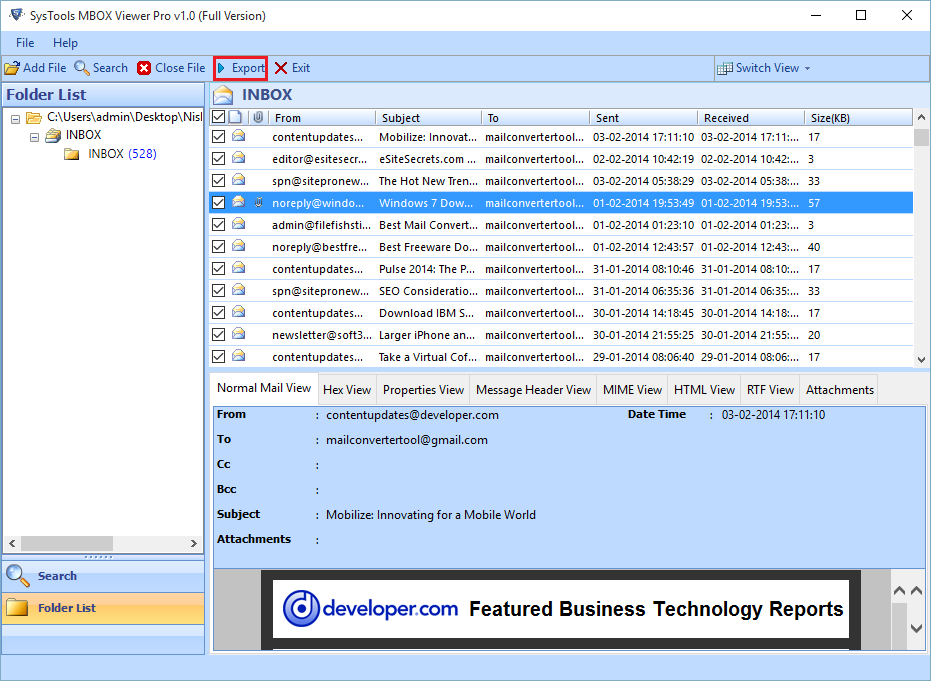Click the red Exit X icon
Image resolution: width=931 pixels, height=681 pixels.
point(281,68)
